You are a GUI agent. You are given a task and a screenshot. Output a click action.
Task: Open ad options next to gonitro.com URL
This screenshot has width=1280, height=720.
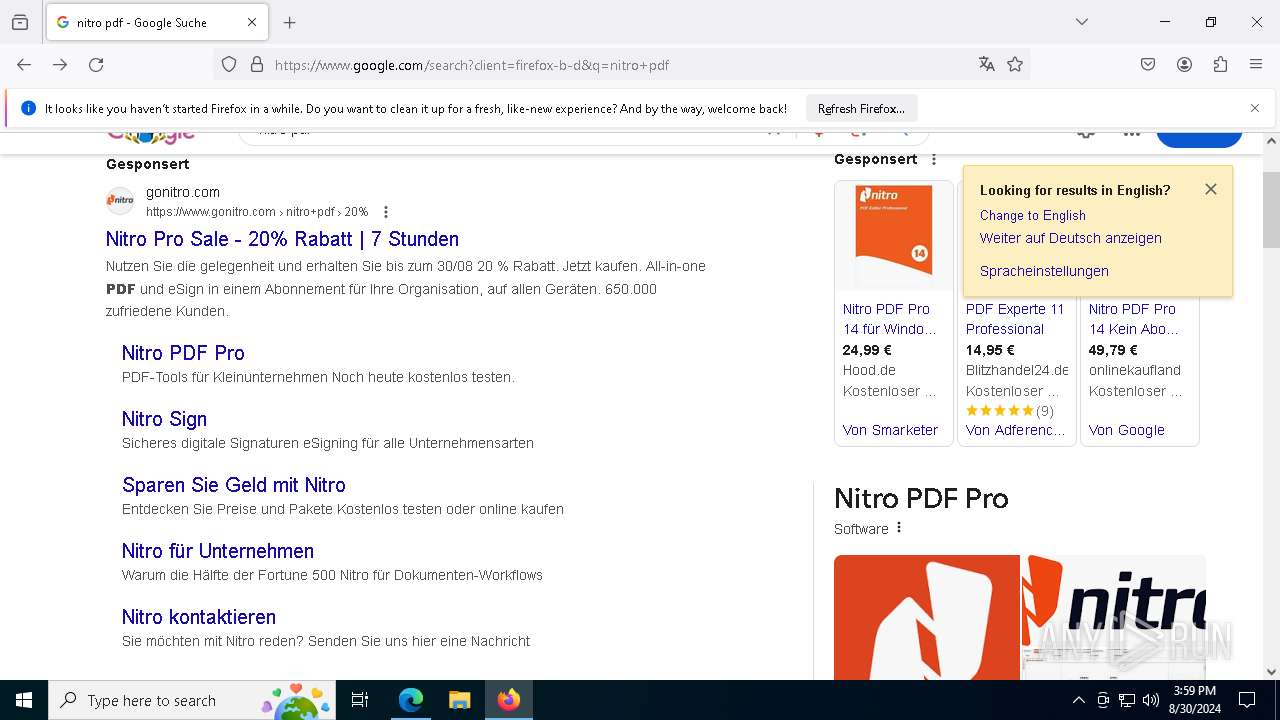[x=386, y=212]
